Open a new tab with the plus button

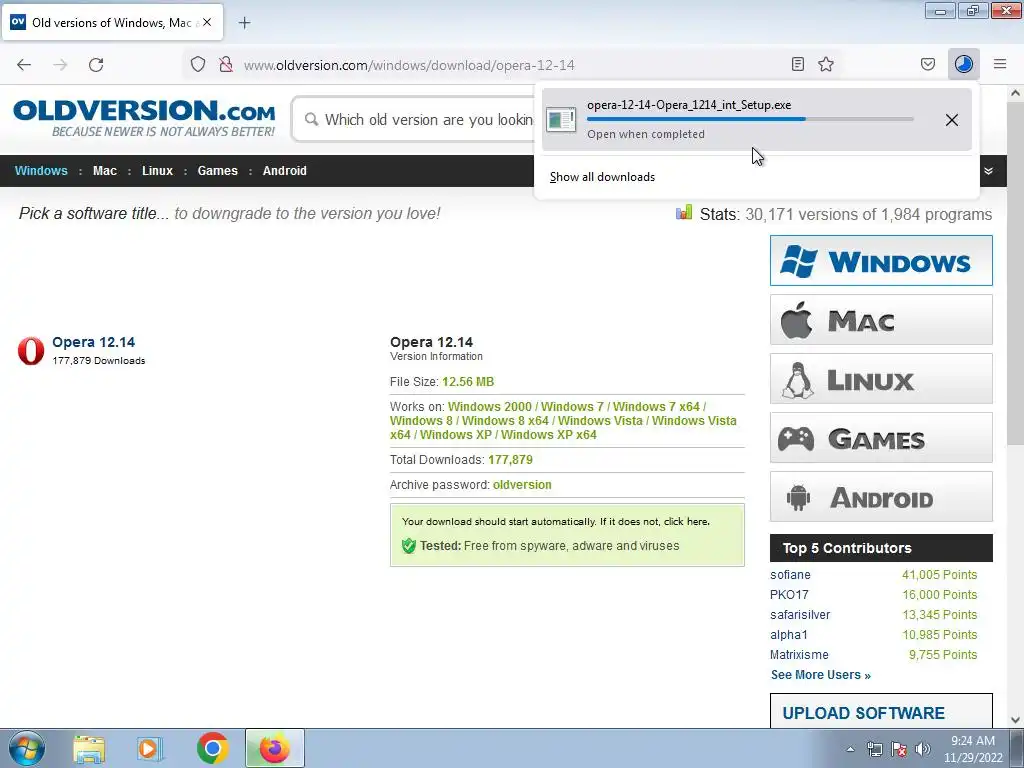[x=244, y=23]
